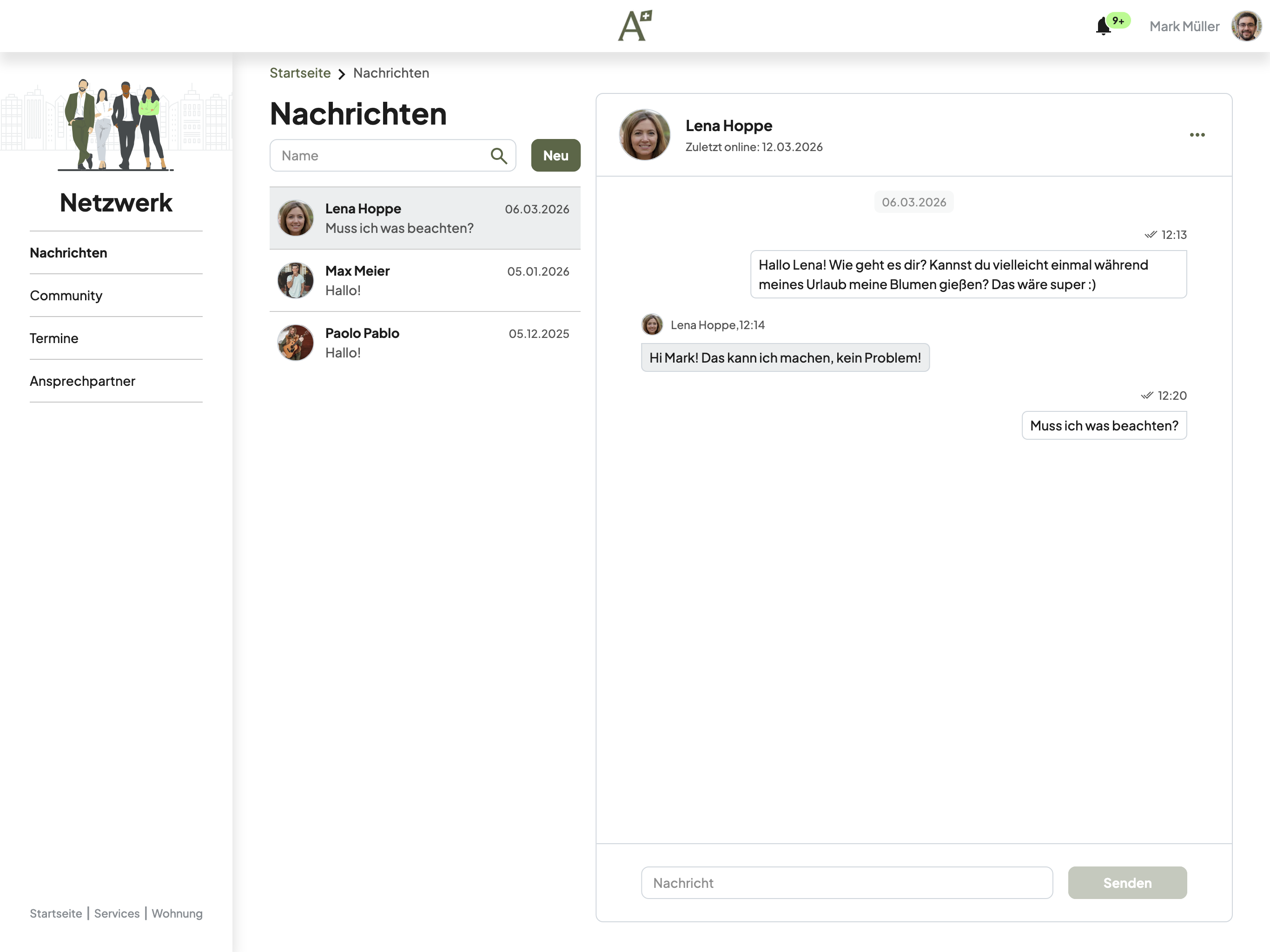Click the read-receipt checkmarks at 12:13
This screenshot has height=952, width=1270.
coord(1150,235)
